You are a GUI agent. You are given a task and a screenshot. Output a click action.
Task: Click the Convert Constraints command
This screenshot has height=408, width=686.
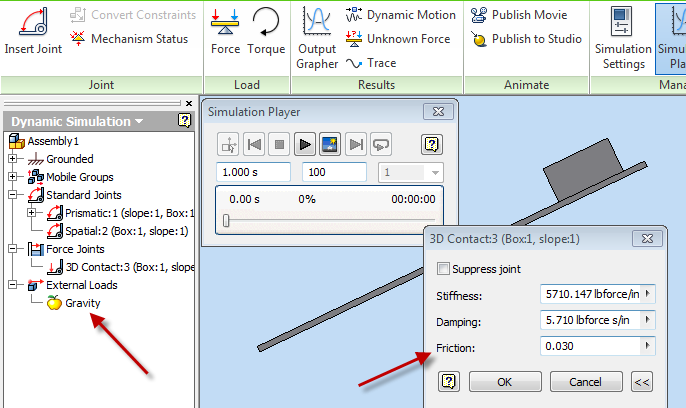pyautogui.click(x=133, y=15)
